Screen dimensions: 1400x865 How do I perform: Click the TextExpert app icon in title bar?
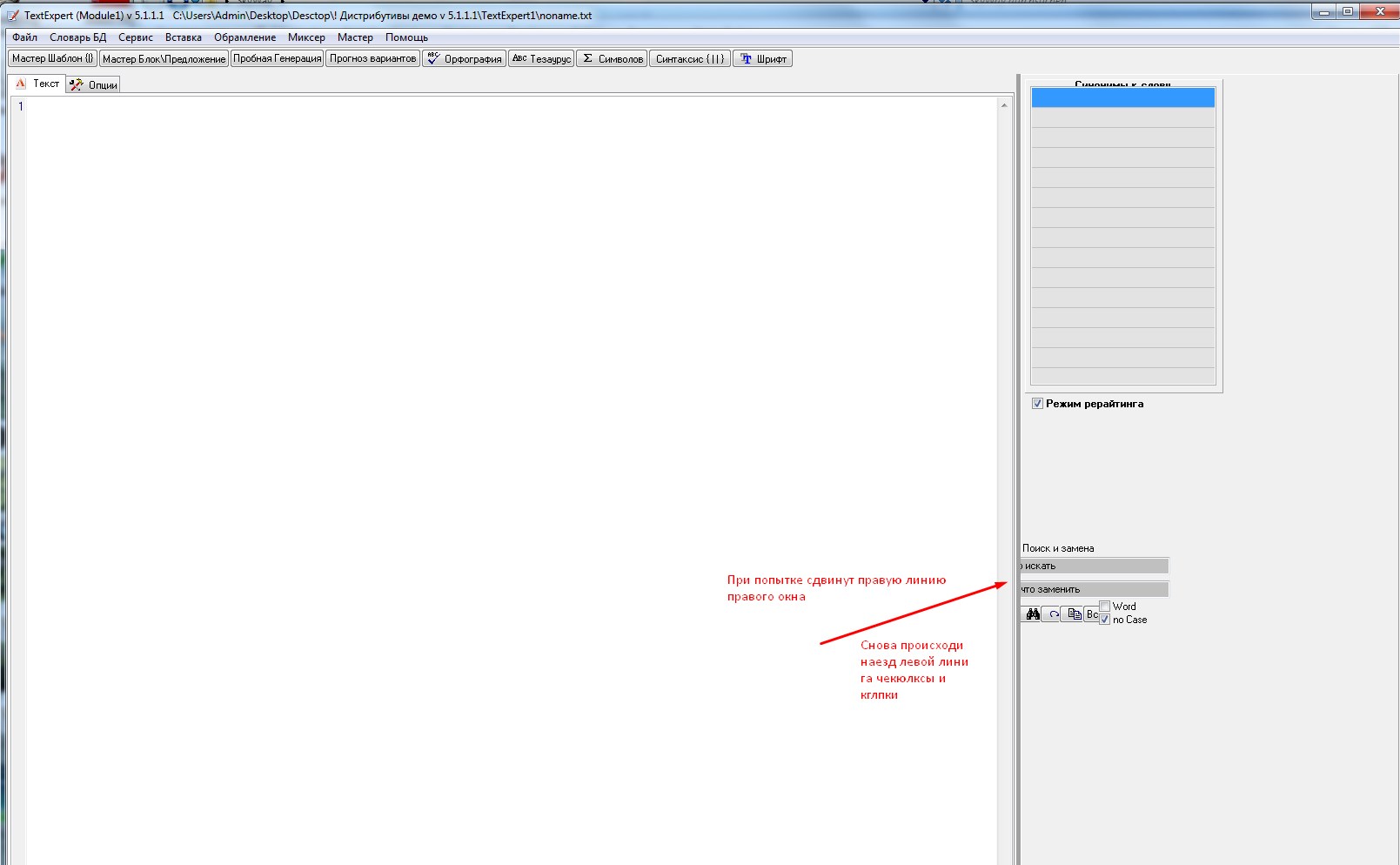coord(13,15)
